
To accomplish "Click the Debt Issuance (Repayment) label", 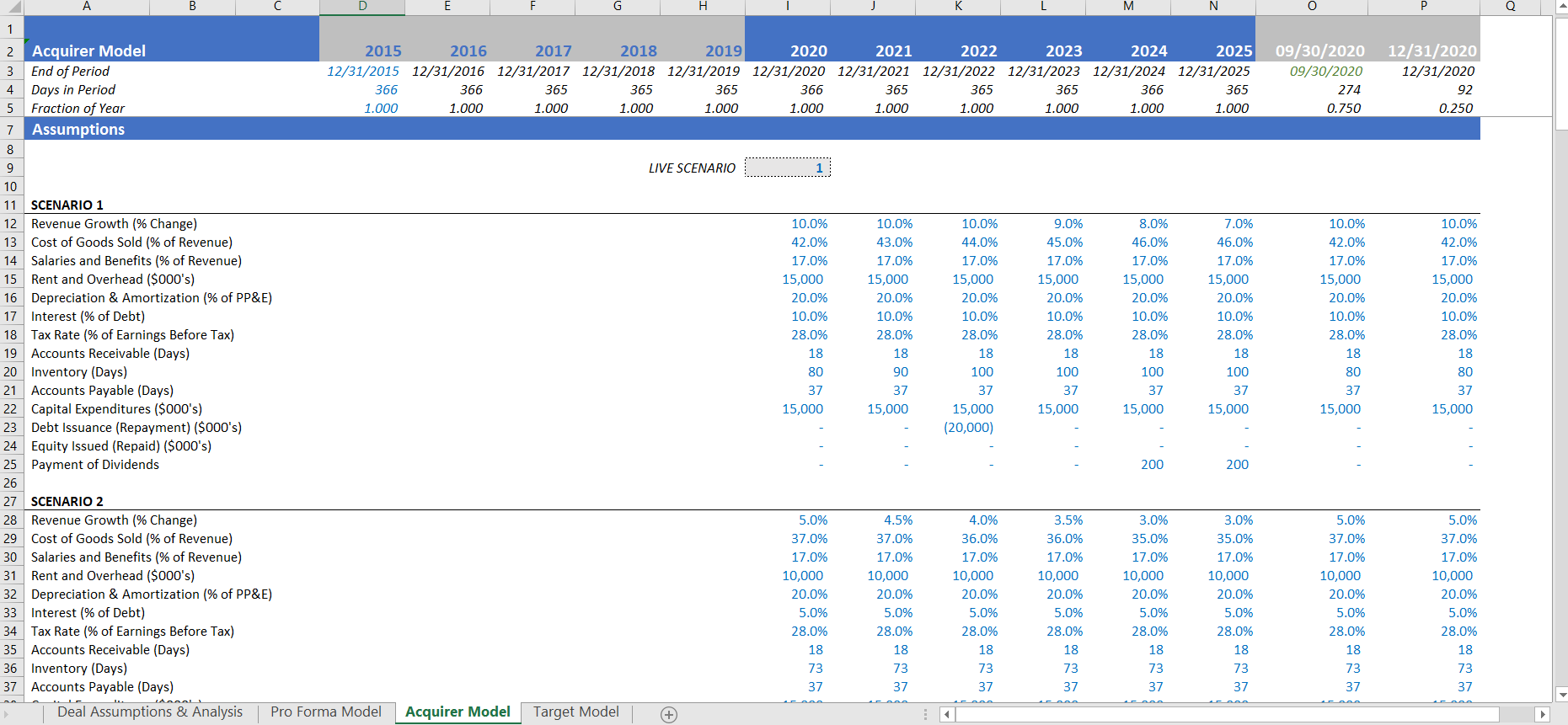I will click(x=136, y=428).
